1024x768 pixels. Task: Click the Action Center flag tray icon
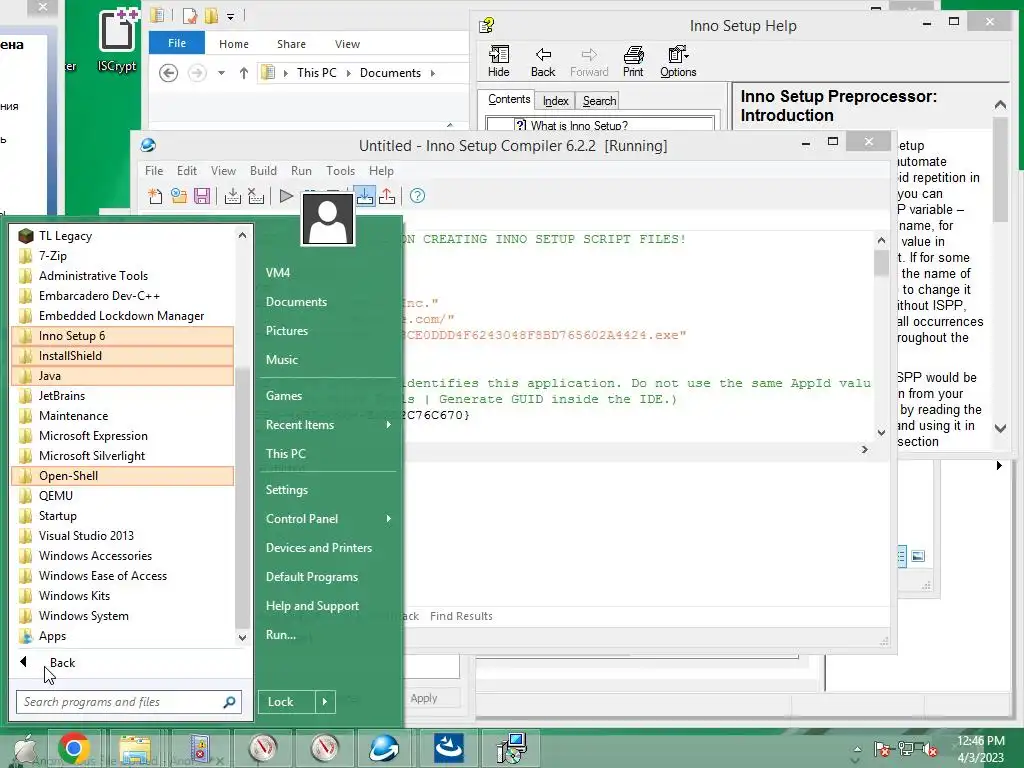(x=881, y=748)
